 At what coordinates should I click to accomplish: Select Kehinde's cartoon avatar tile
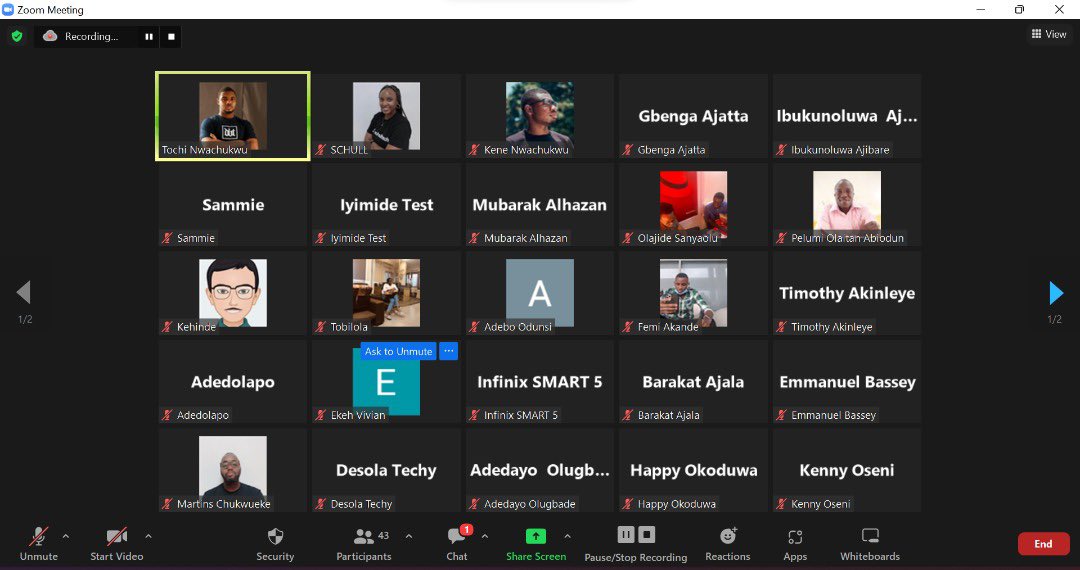233,293
